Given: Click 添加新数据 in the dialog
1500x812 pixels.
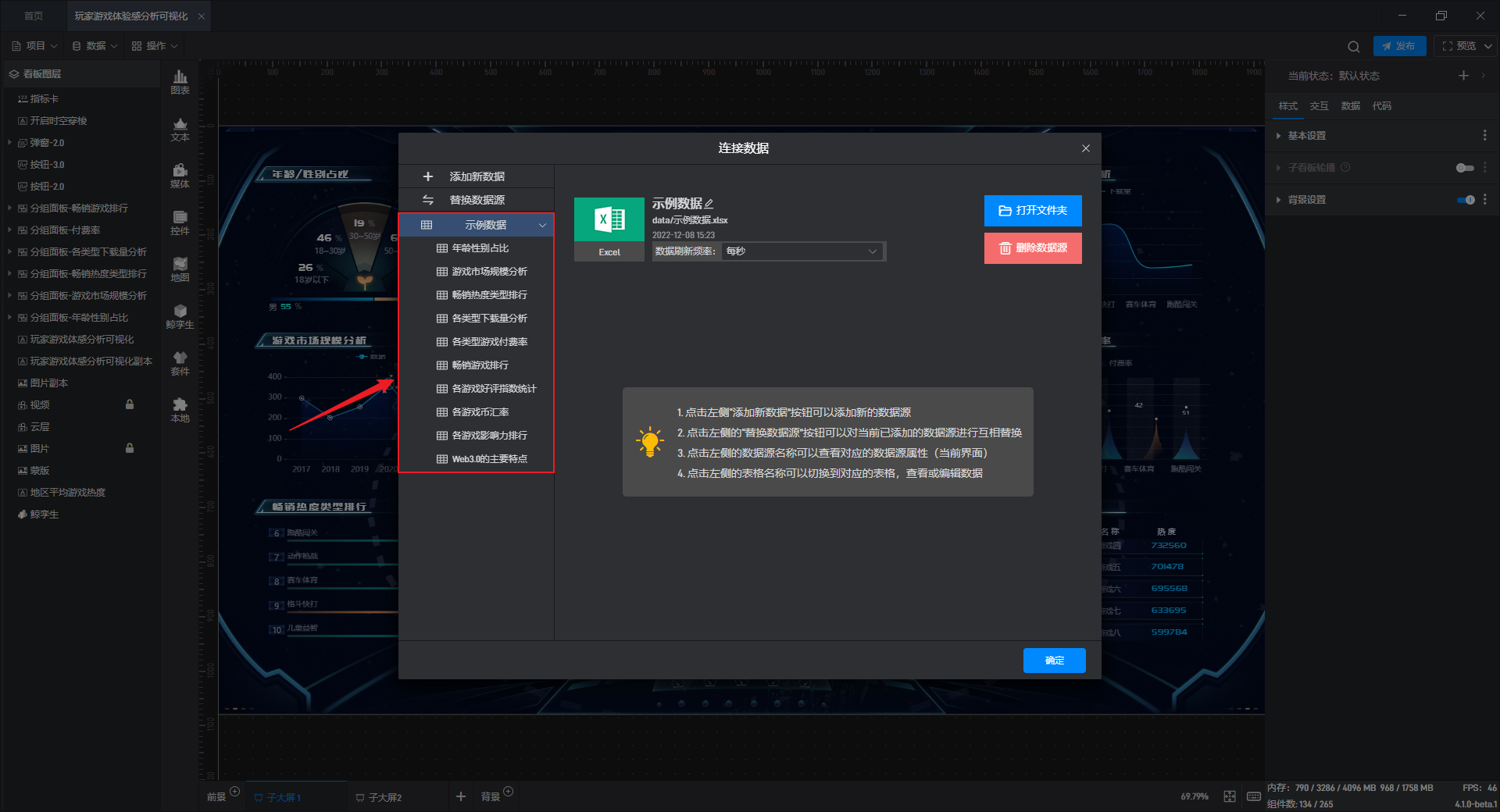Looking at the screenshot, I should click(477, 176).
